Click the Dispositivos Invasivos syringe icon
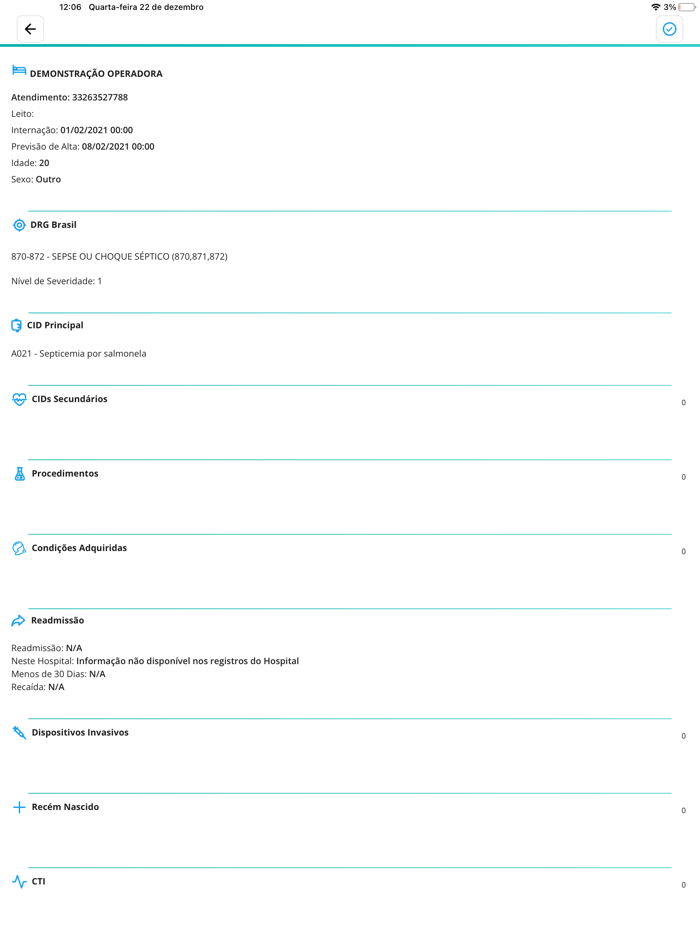The width and height of the screenshot is (700, 934). 19,733
